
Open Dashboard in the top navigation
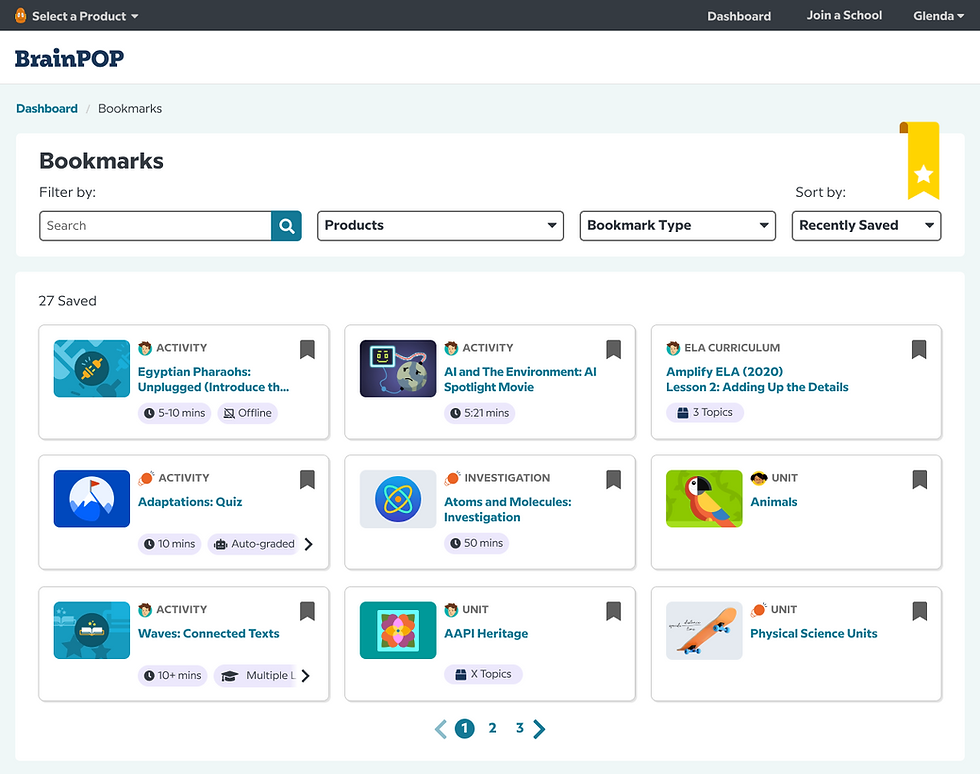tap(739, 16)
